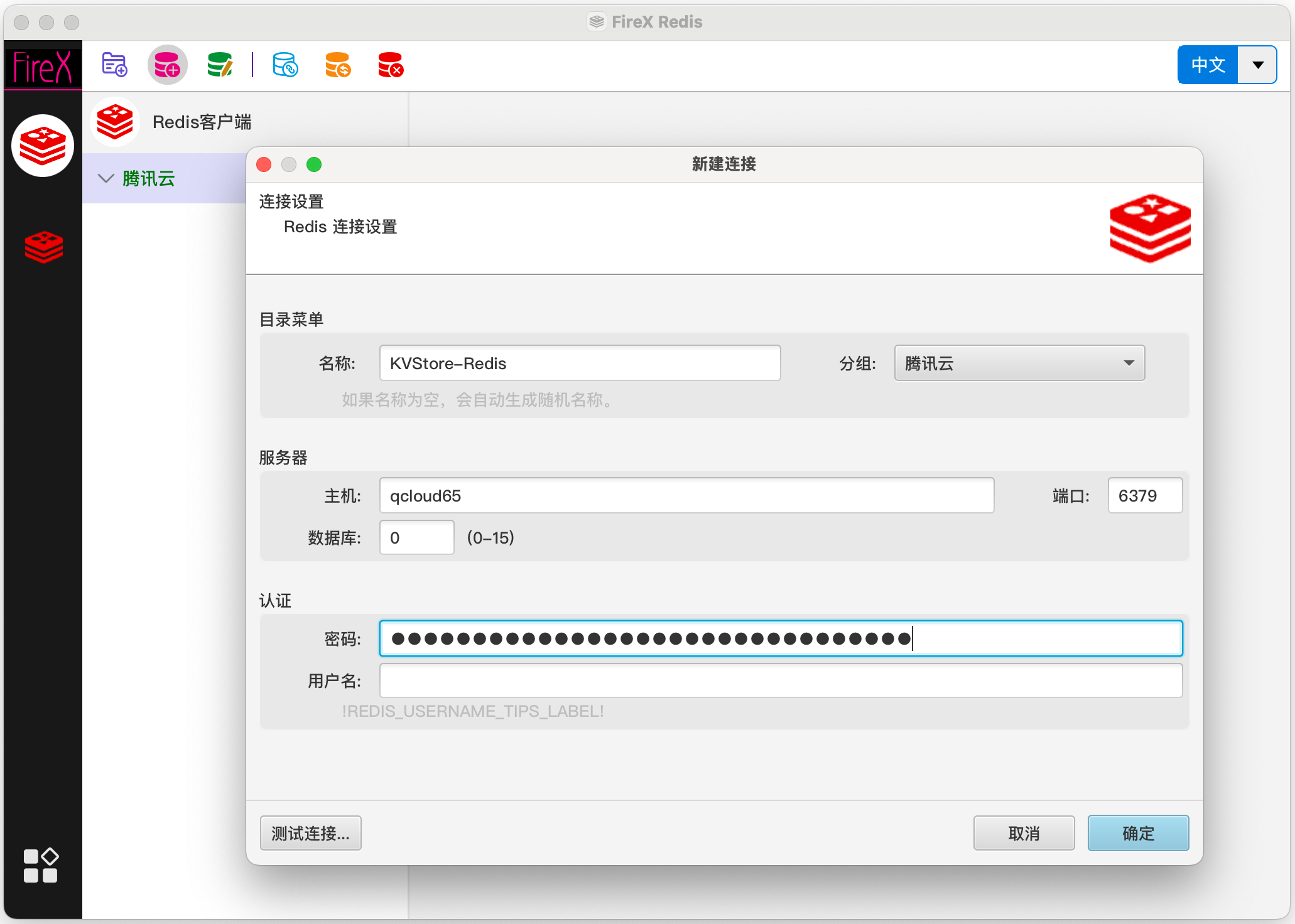
Task: Click the new group folder toolbar icon
Action: (114, 65)
